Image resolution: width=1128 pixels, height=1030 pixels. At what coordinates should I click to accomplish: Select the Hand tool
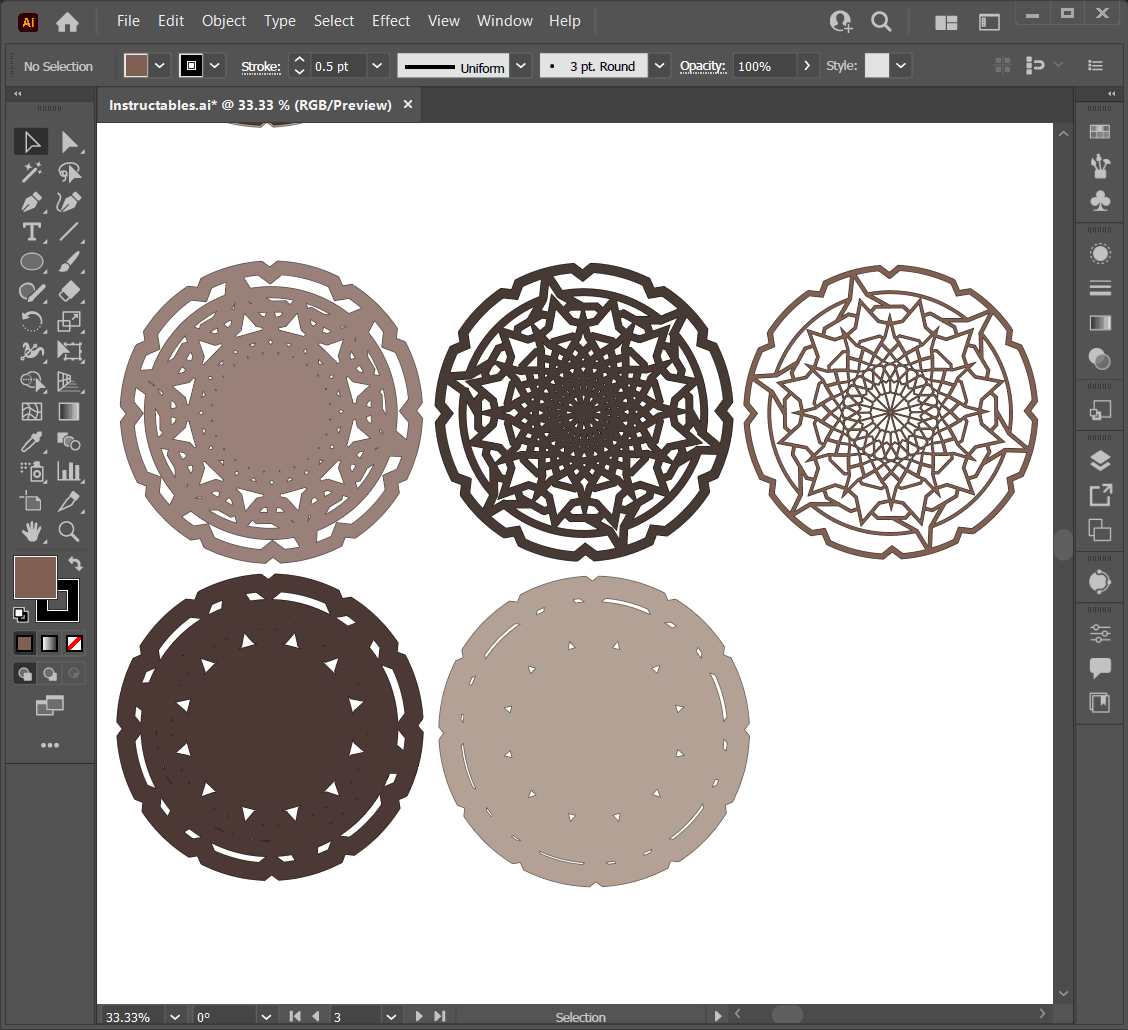pos(31,532)
